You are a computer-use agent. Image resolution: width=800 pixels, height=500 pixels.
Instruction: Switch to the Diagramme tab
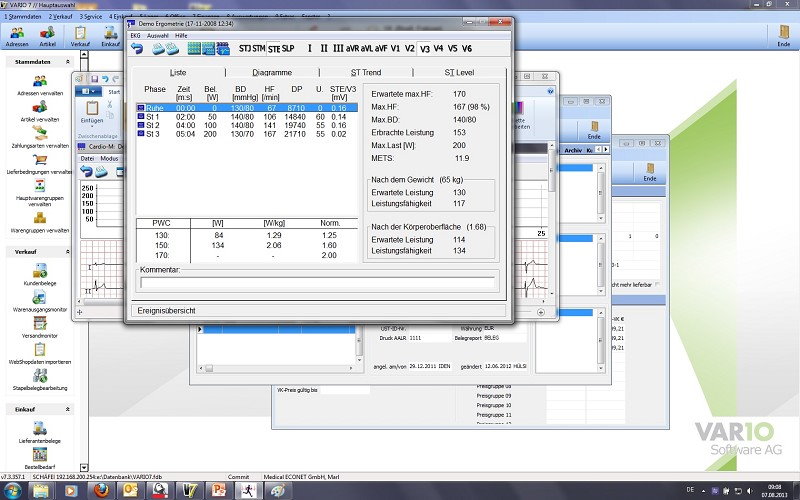[x=272, y=72]
